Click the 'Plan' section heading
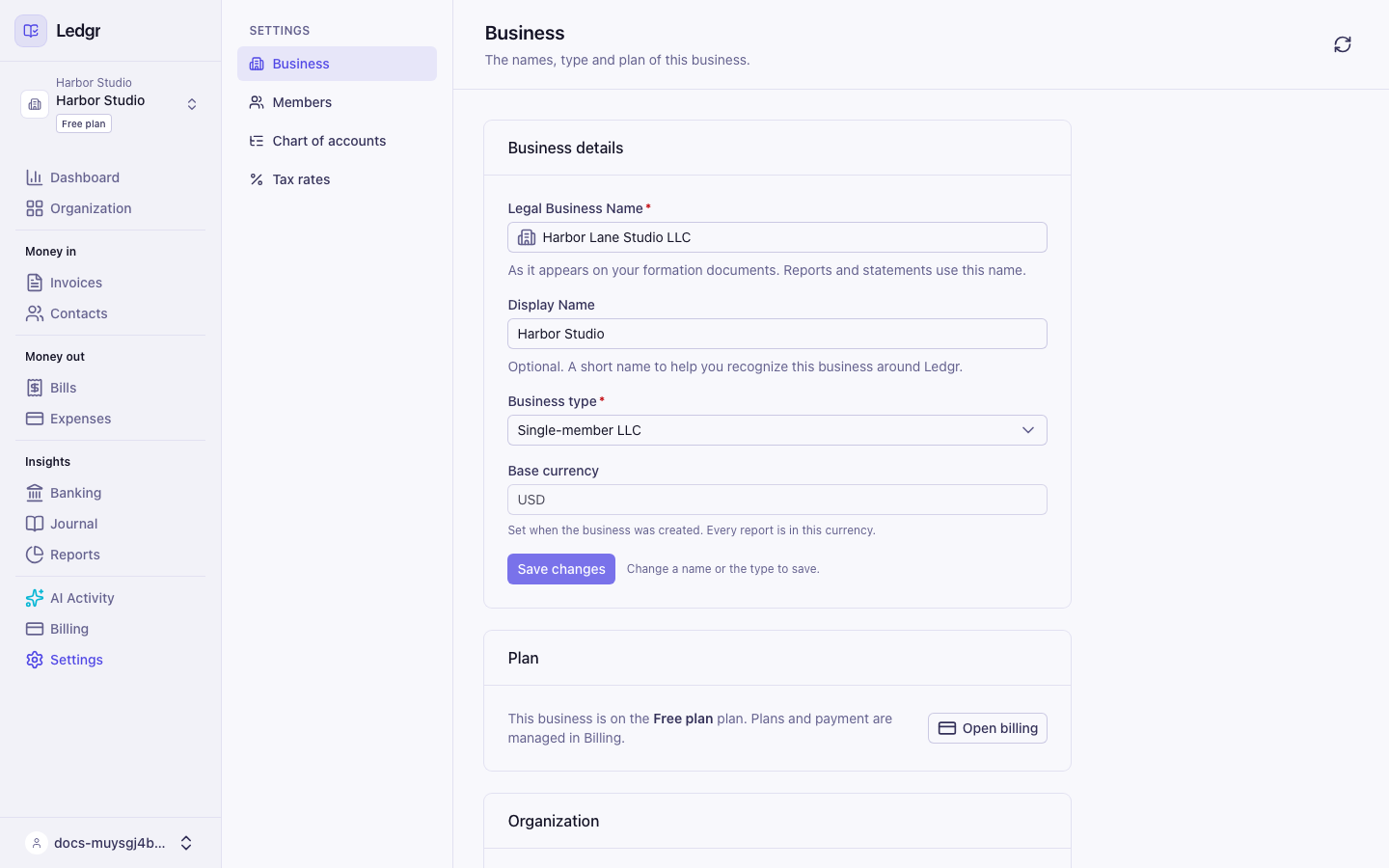 tap(523, 658)
